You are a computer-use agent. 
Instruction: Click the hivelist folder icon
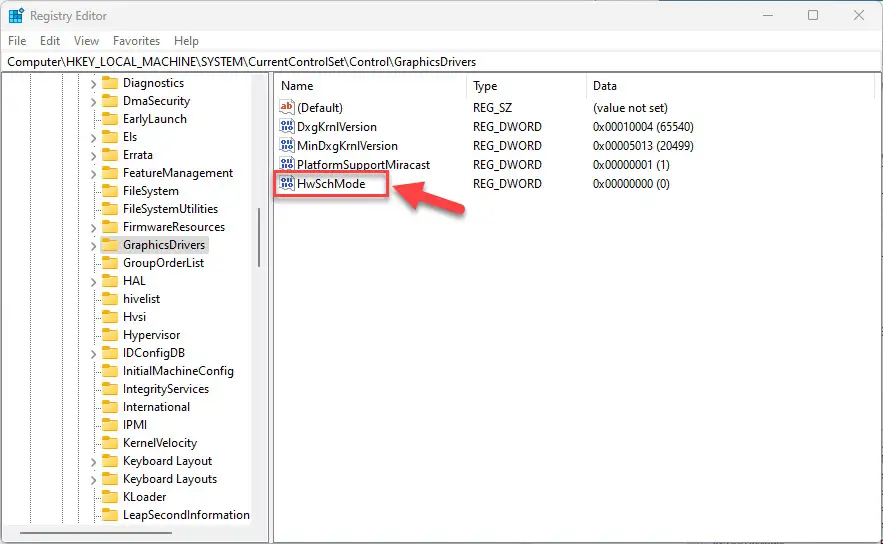click(x=110, y=300)
